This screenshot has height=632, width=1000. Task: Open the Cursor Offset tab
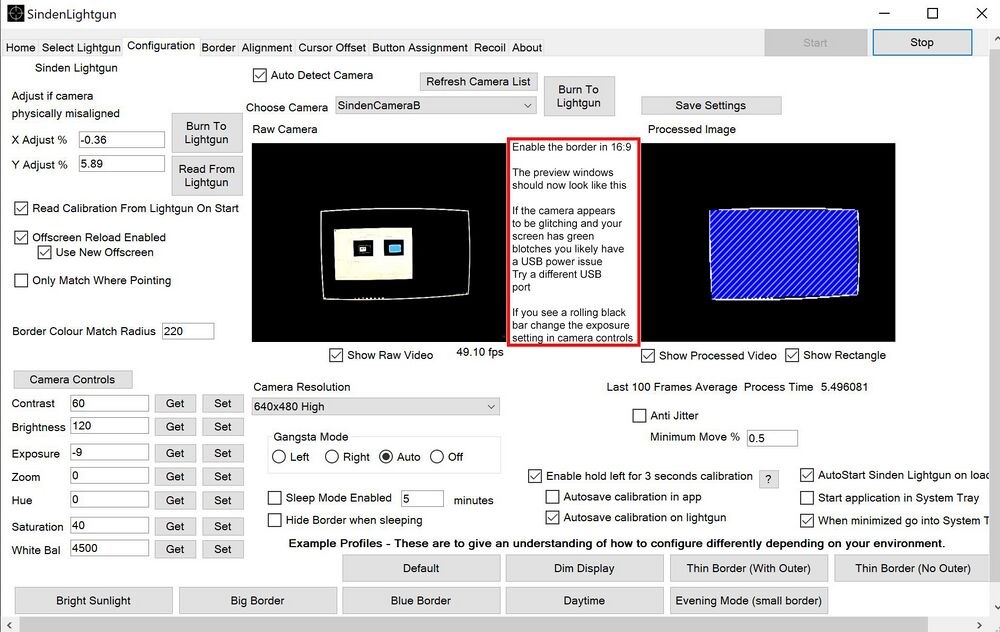(332, 48)
